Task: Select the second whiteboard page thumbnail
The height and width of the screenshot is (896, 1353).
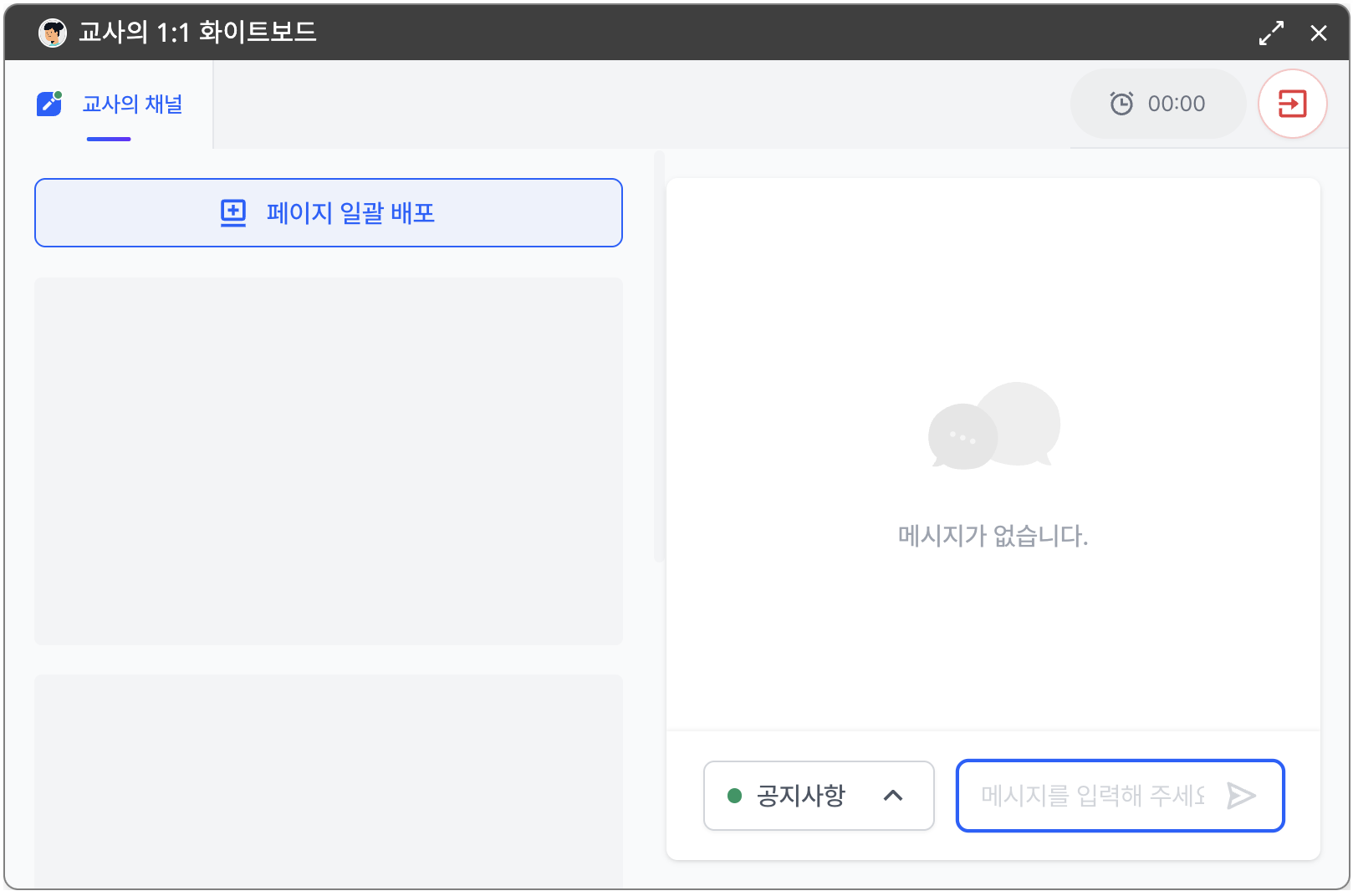Action: (329, 781)
